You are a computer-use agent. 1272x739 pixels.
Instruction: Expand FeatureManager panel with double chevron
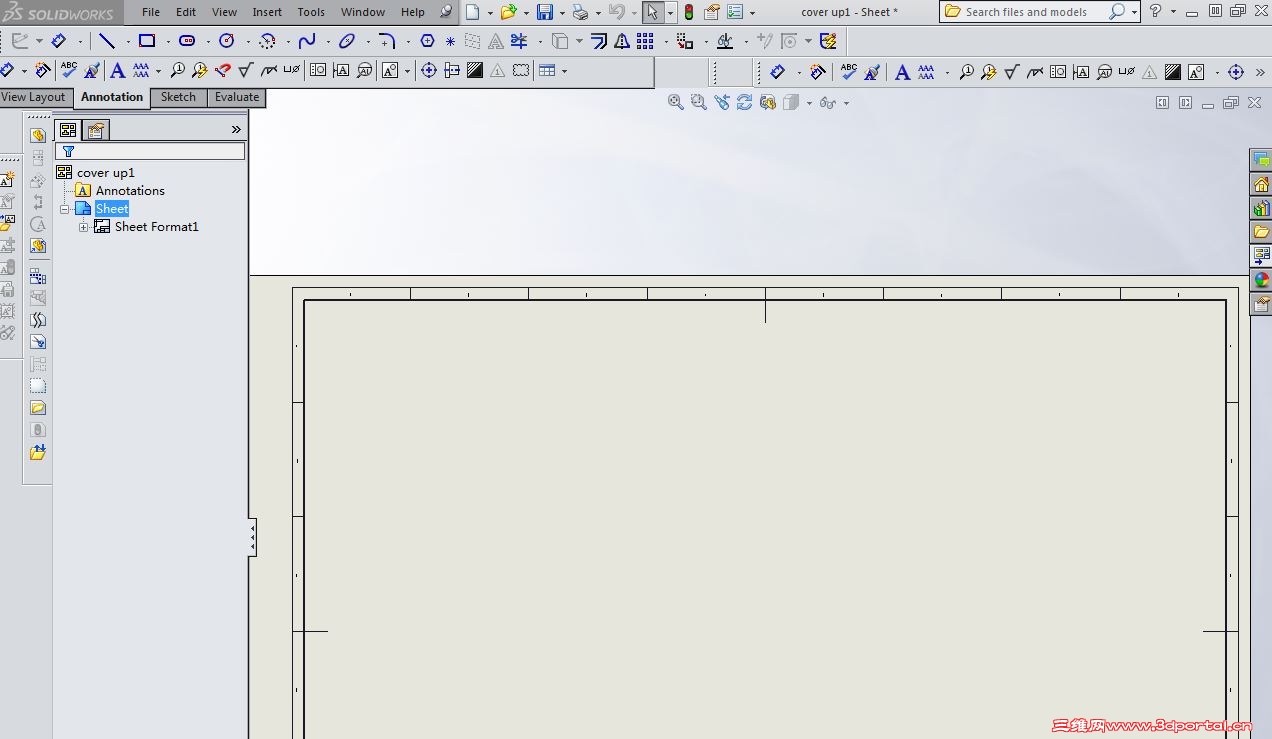tap(236, 129)
